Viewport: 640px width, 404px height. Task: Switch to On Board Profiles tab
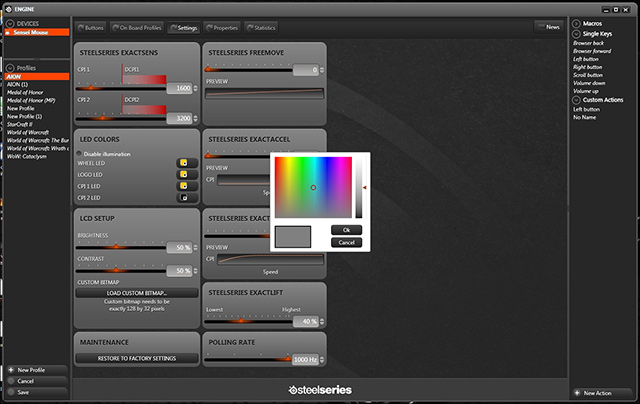tap(137, 28)
